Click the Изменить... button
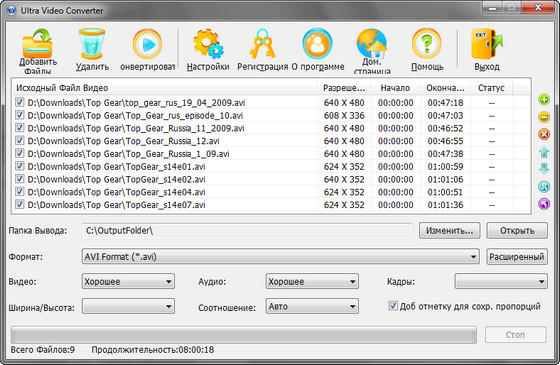The image size is (560, 365). pyautogui.click(x=449, y=231)
